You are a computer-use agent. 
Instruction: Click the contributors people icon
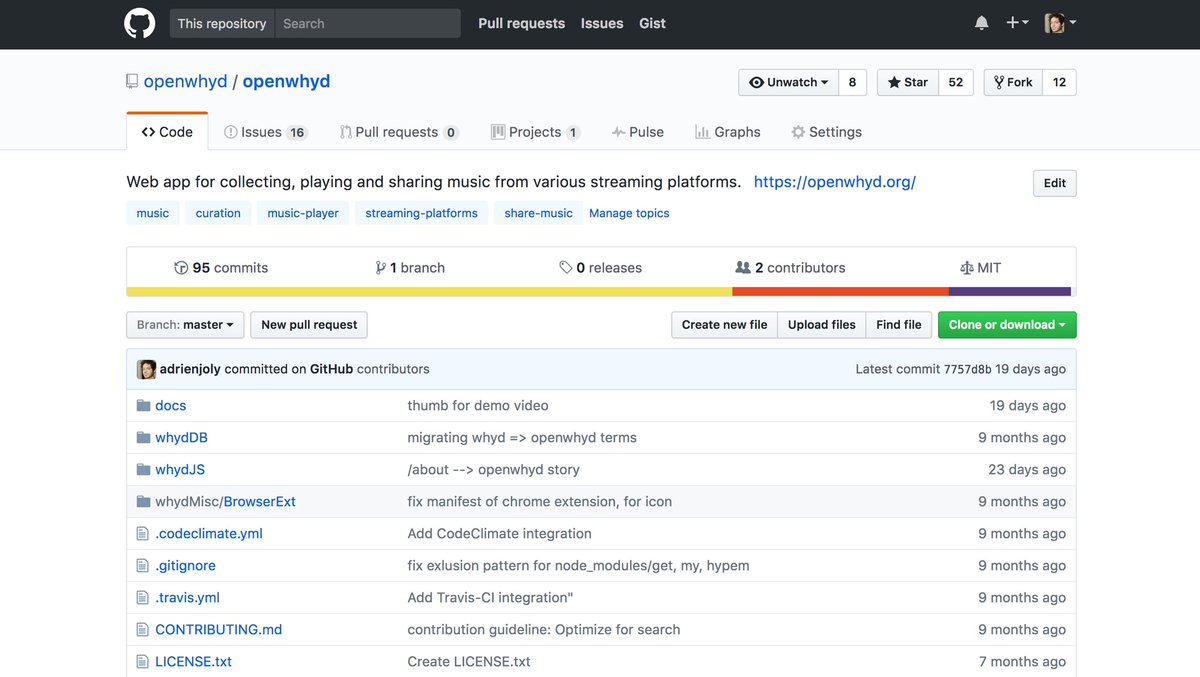pos(742,267)
